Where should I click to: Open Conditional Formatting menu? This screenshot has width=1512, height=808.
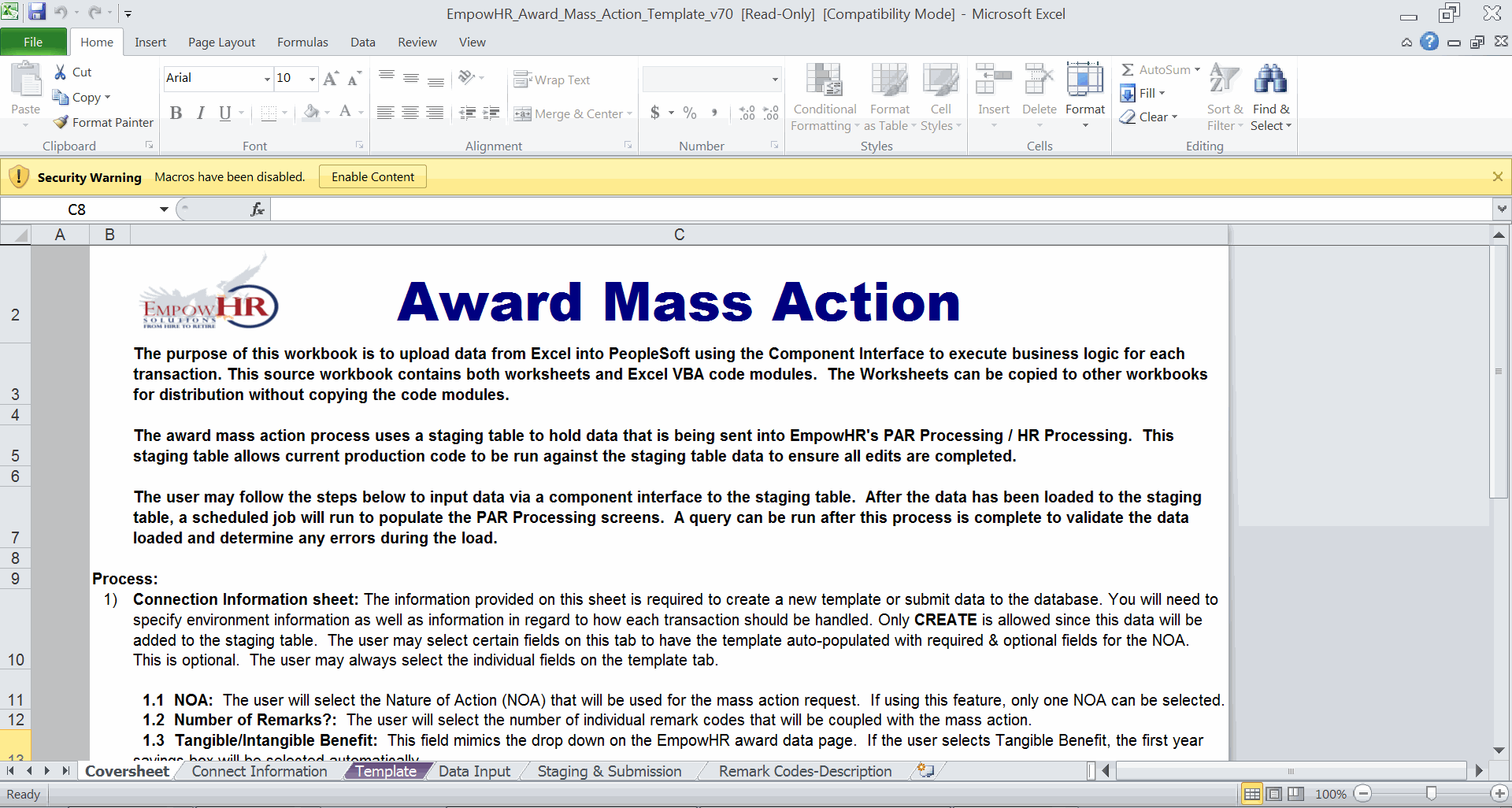825,98
